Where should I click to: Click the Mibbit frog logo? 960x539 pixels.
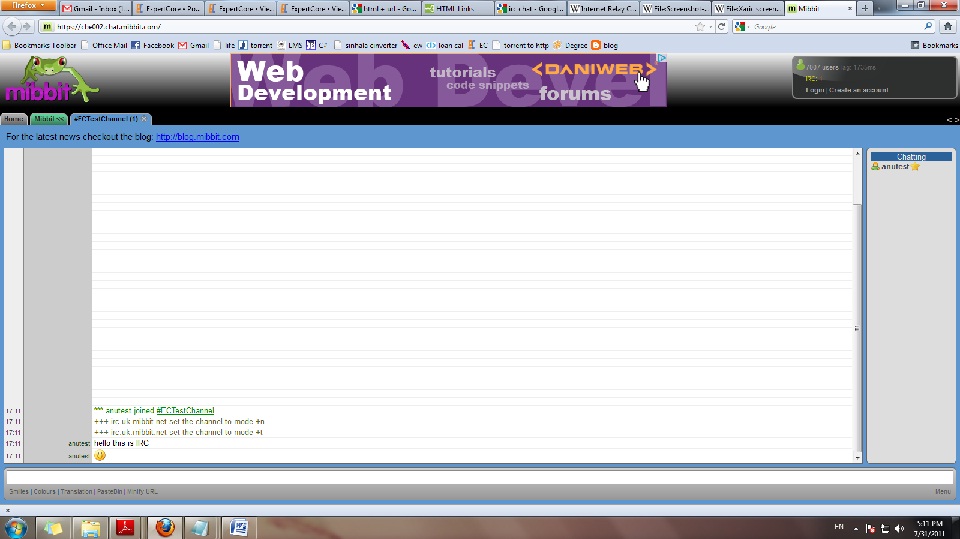click(50, 80)
